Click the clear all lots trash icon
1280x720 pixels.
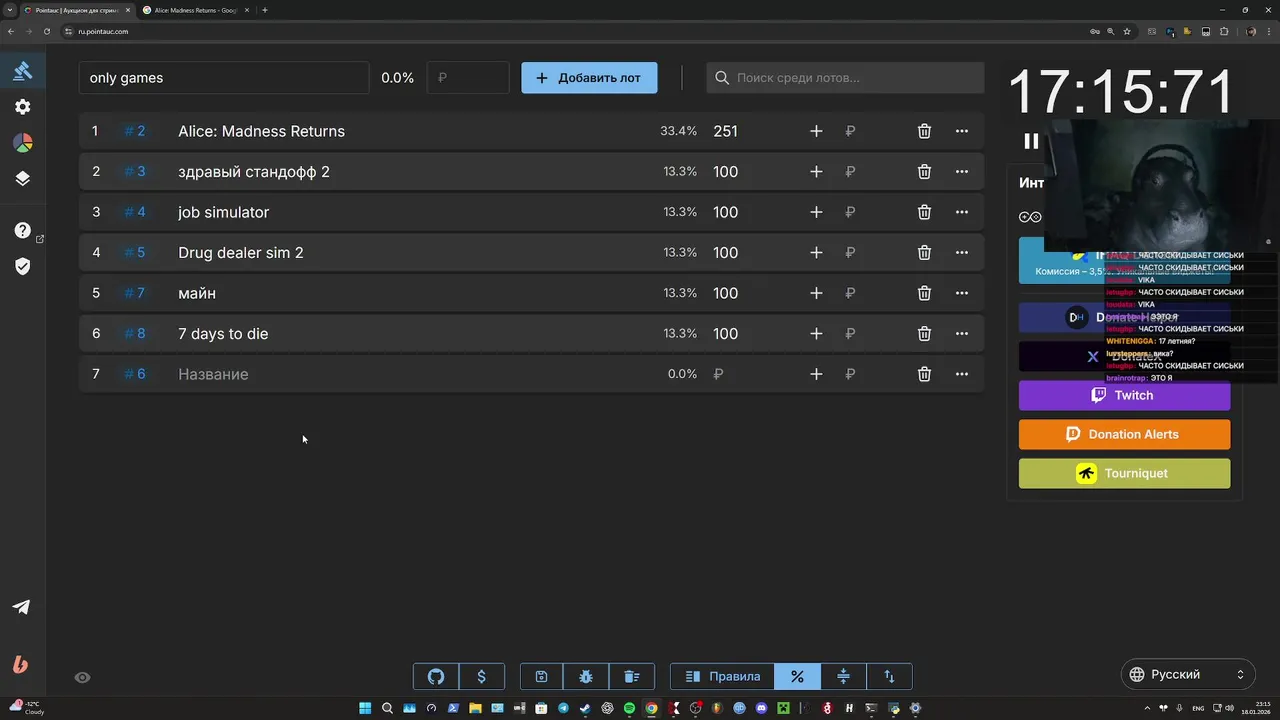(x=632, y=676)
